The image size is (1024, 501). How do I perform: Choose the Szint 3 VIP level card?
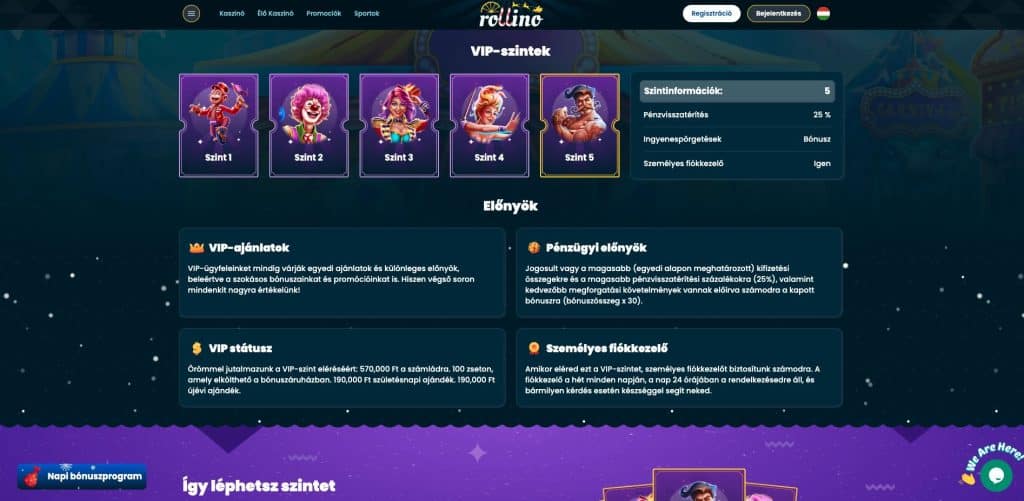(399, 125)
